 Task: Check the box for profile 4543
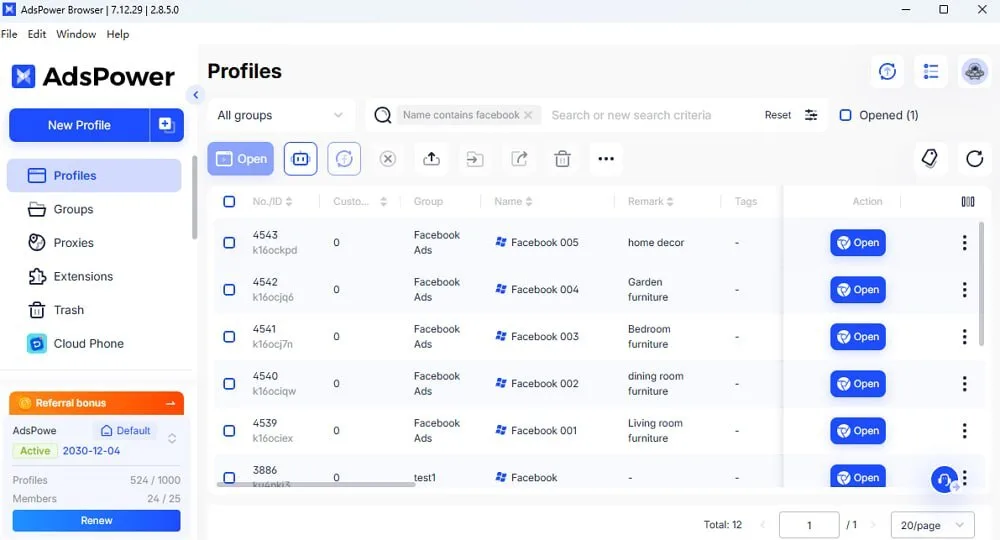pos(230,242)
